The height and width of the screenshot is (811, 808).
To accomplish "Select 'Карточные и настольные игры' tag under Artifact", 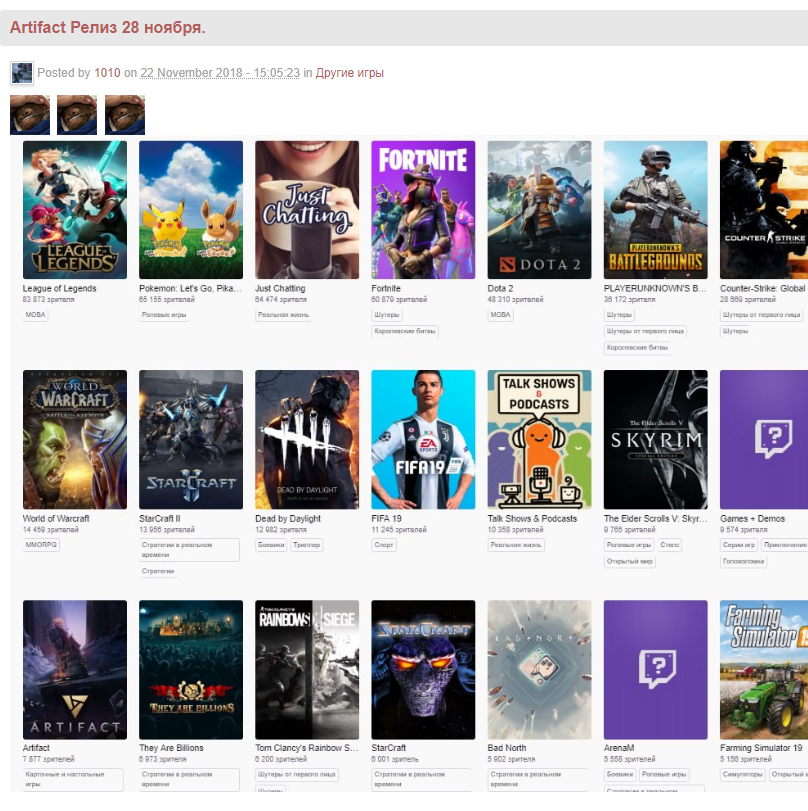I will click(x=73, y=779).
